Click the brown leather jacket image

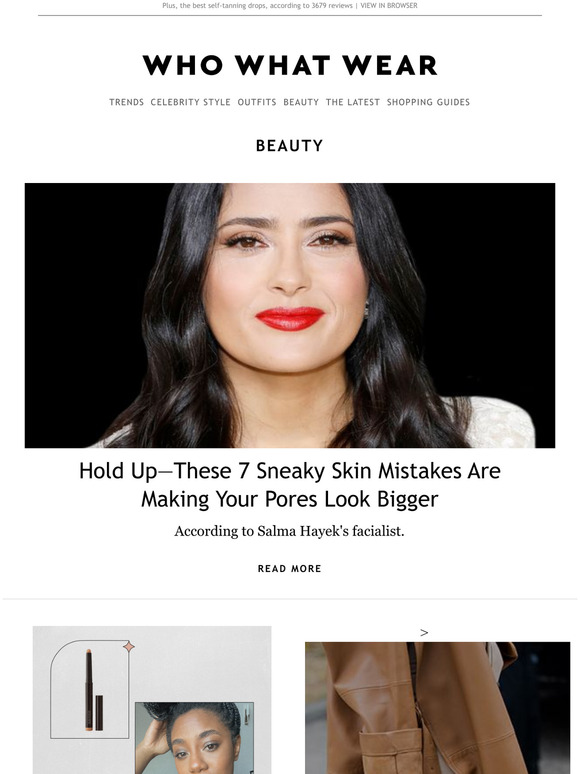click(437, 708)
